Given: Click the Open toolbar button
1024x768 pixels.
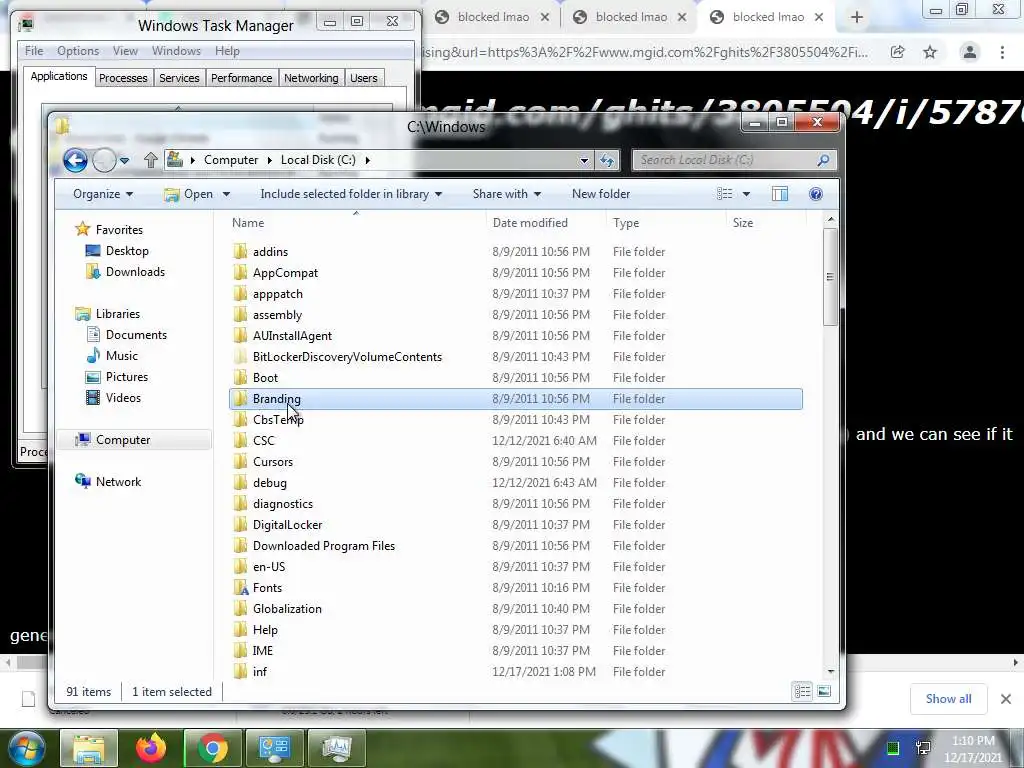Looking at the screenshot, I should (189, 194).
